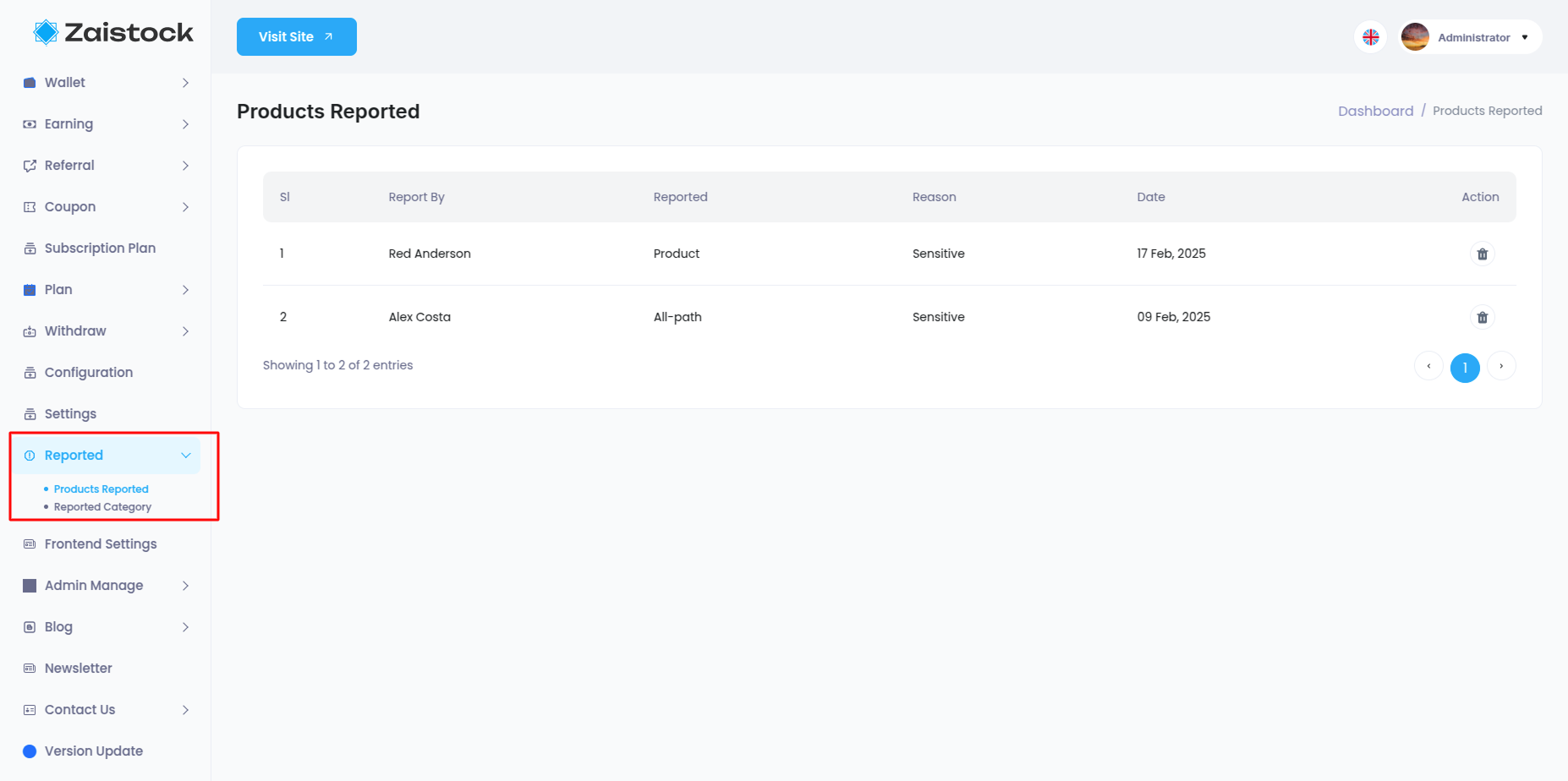Screen dimensions: 1568x781
Task: Open Settings menu item
Action: 70,414
